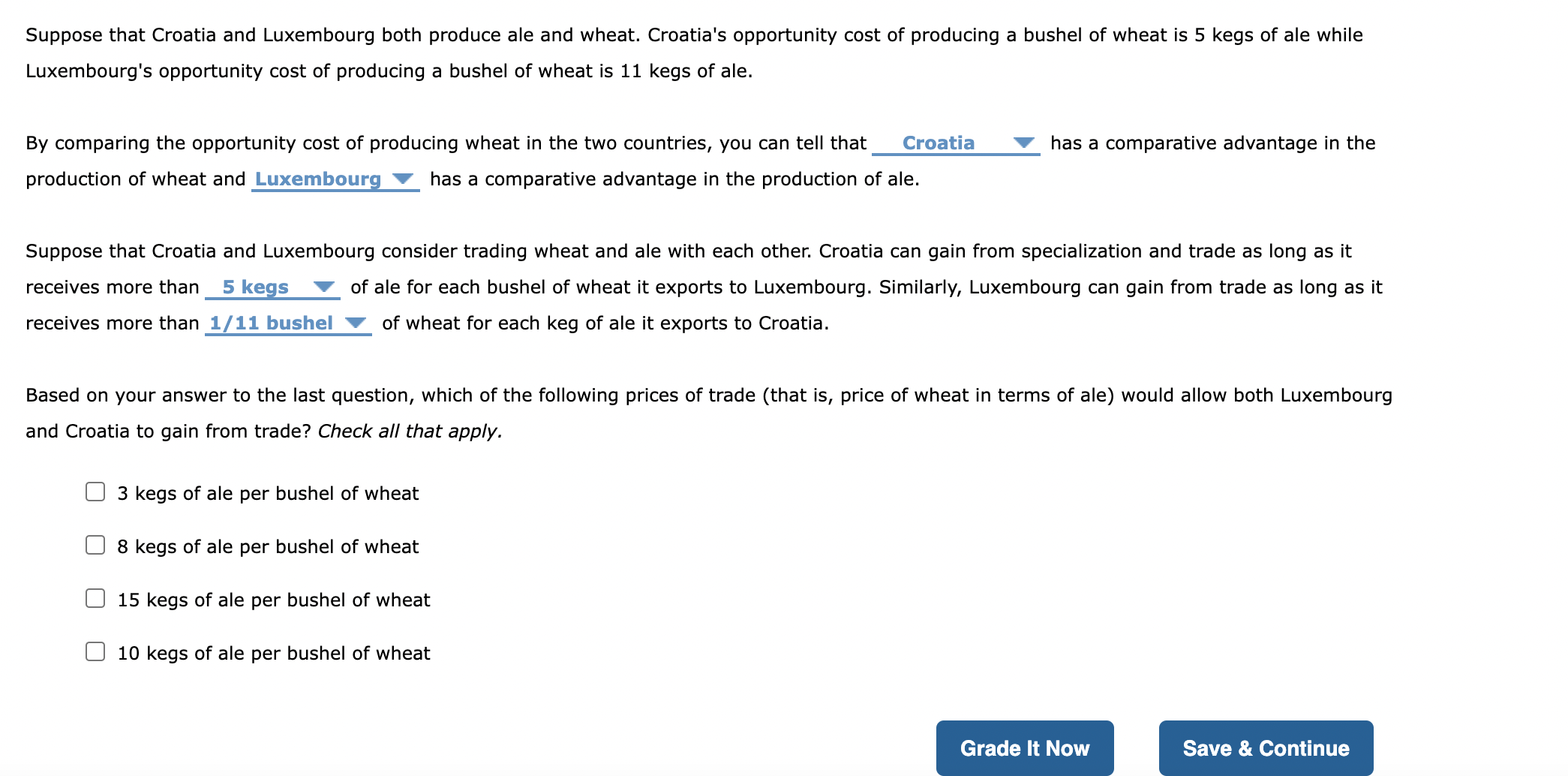
Task: Check '15 kegs of ale per bushel of wheat'
Action: (x=95, y=598)
